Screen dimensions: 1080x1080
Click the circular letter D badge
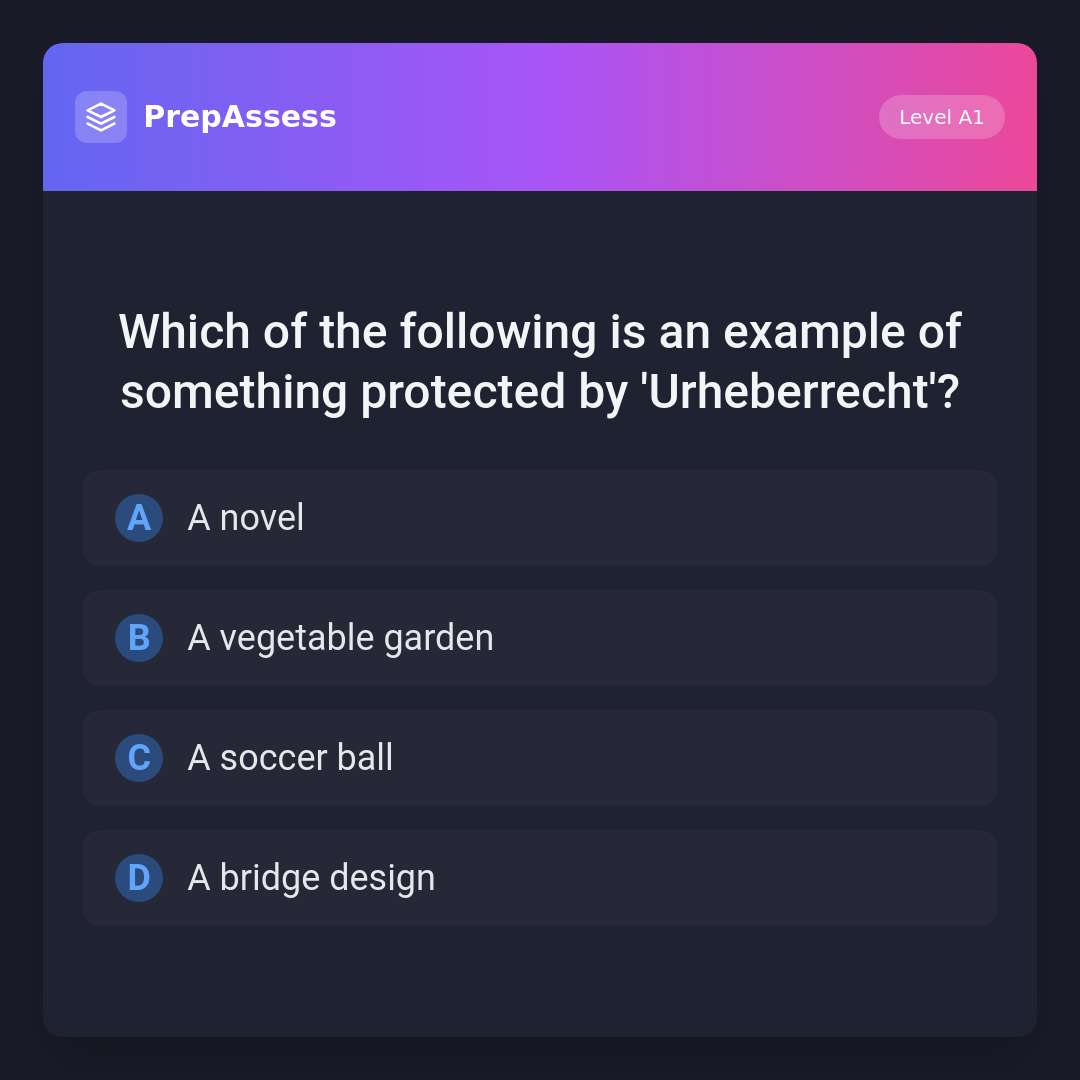[x=139, y=878]
